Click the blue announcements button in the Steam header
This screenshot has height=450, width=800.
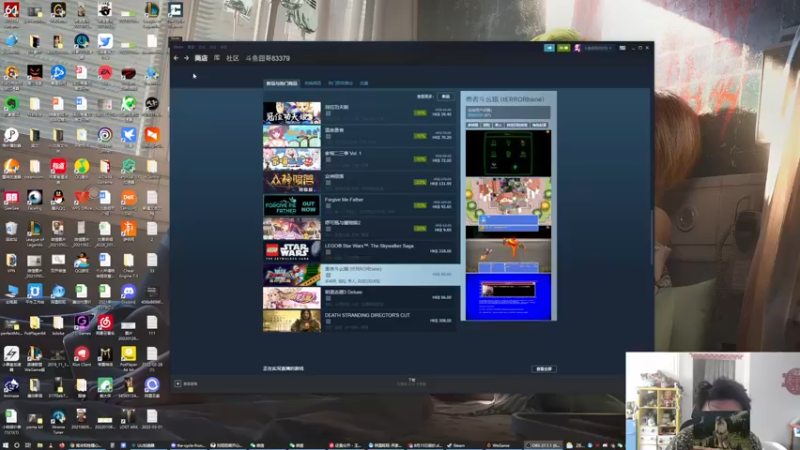pos(549,48)
